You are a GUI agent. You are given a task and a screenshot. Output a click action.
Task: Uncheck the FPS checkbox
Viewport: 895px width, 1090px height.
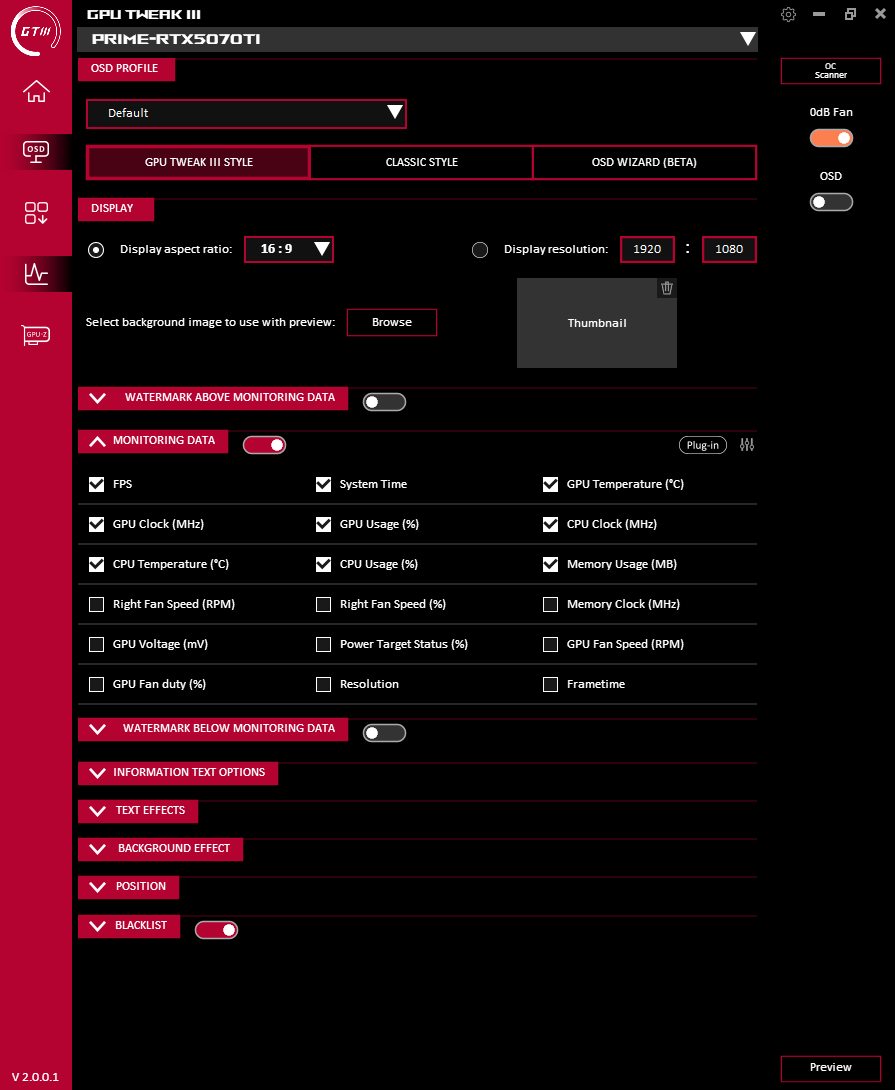click(x=97, y=485)
